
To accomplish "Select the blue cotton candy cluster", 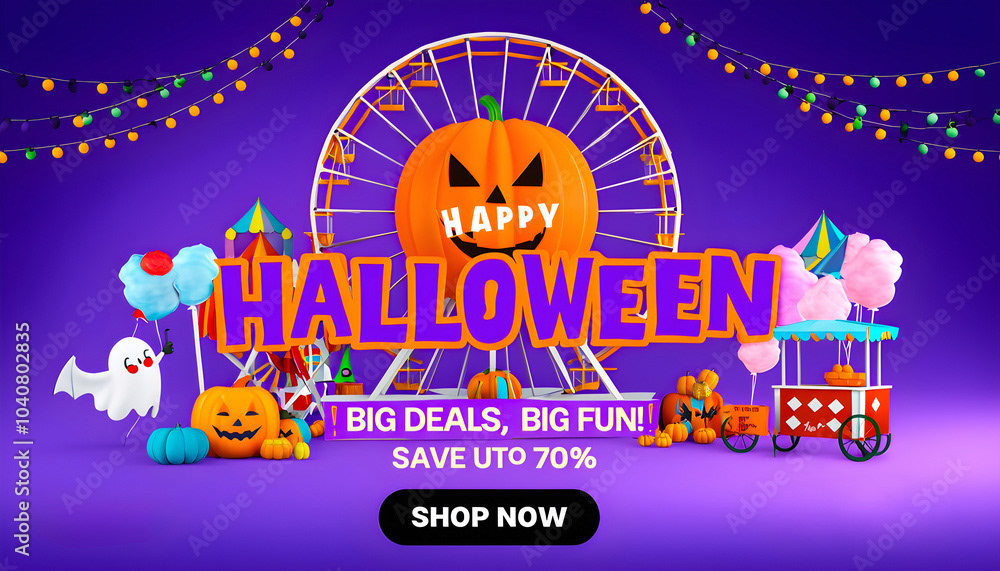I will click(x=168, y=280).
